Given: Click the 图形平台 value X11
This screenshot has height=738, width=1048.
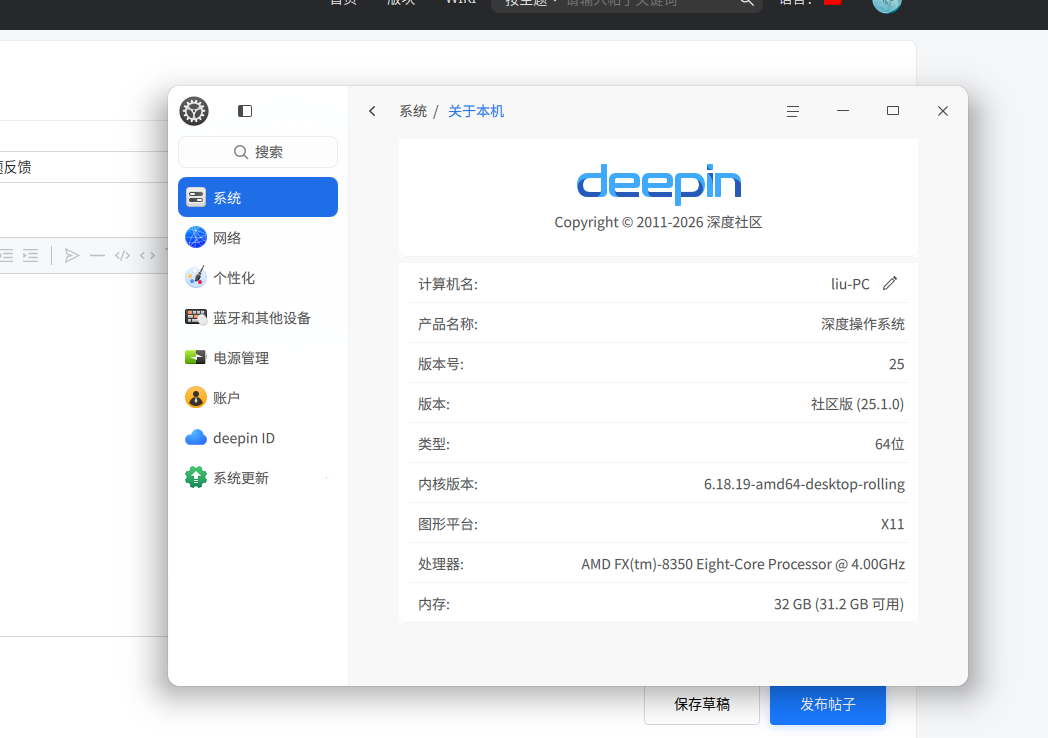Looking at the screenshot, I should click(x=892, y=524).
